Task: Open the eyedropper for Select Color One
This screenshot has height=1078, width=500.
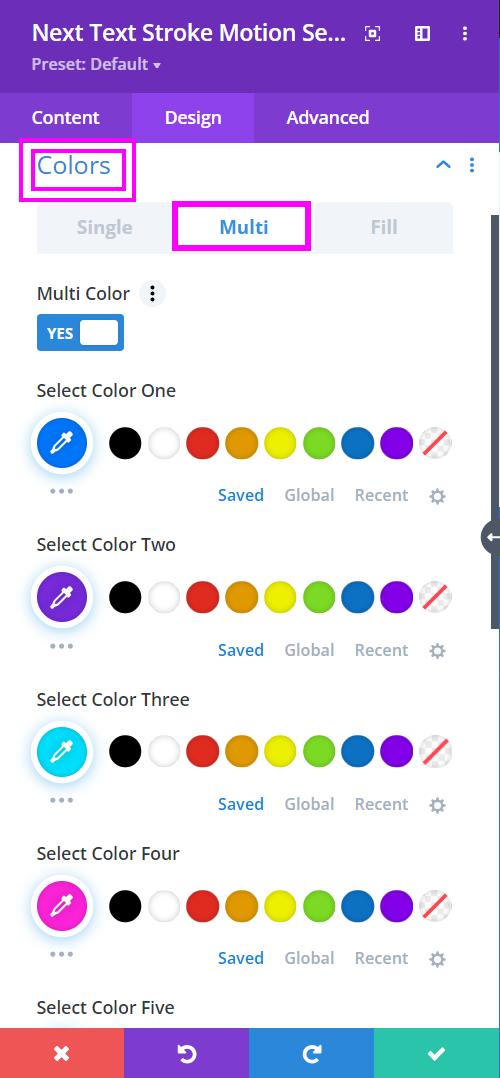Action: (62, 443)
